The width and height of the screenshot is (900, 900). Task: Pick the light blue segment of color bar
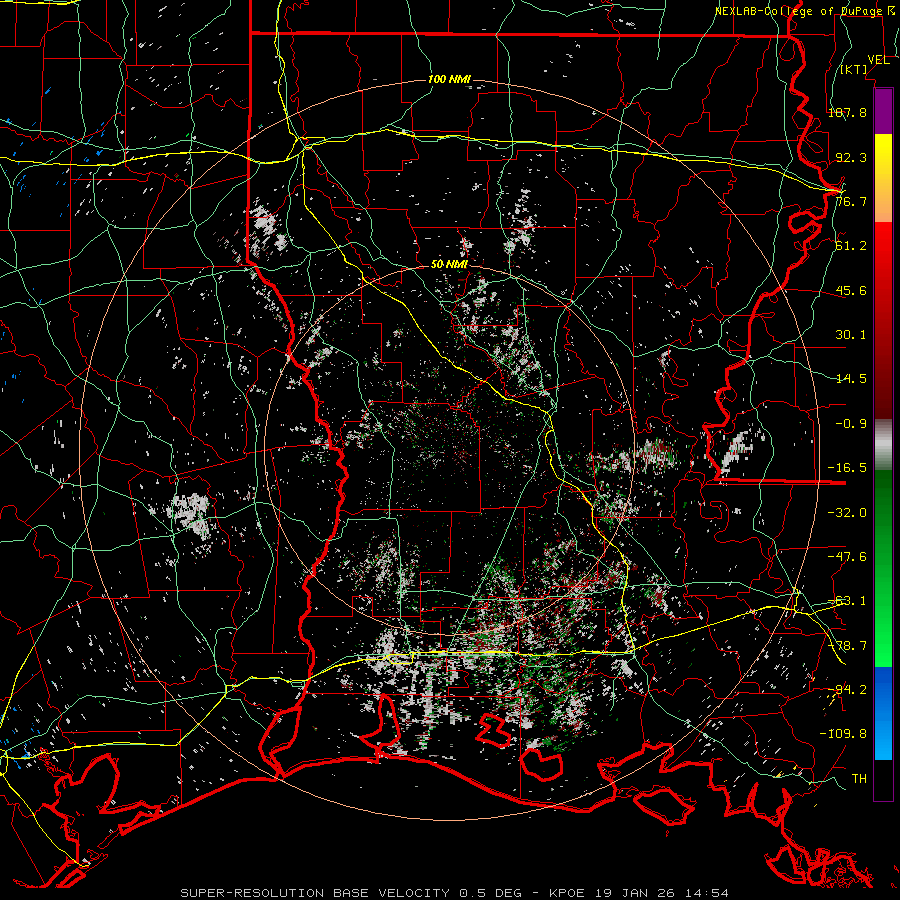click(883, 738)
